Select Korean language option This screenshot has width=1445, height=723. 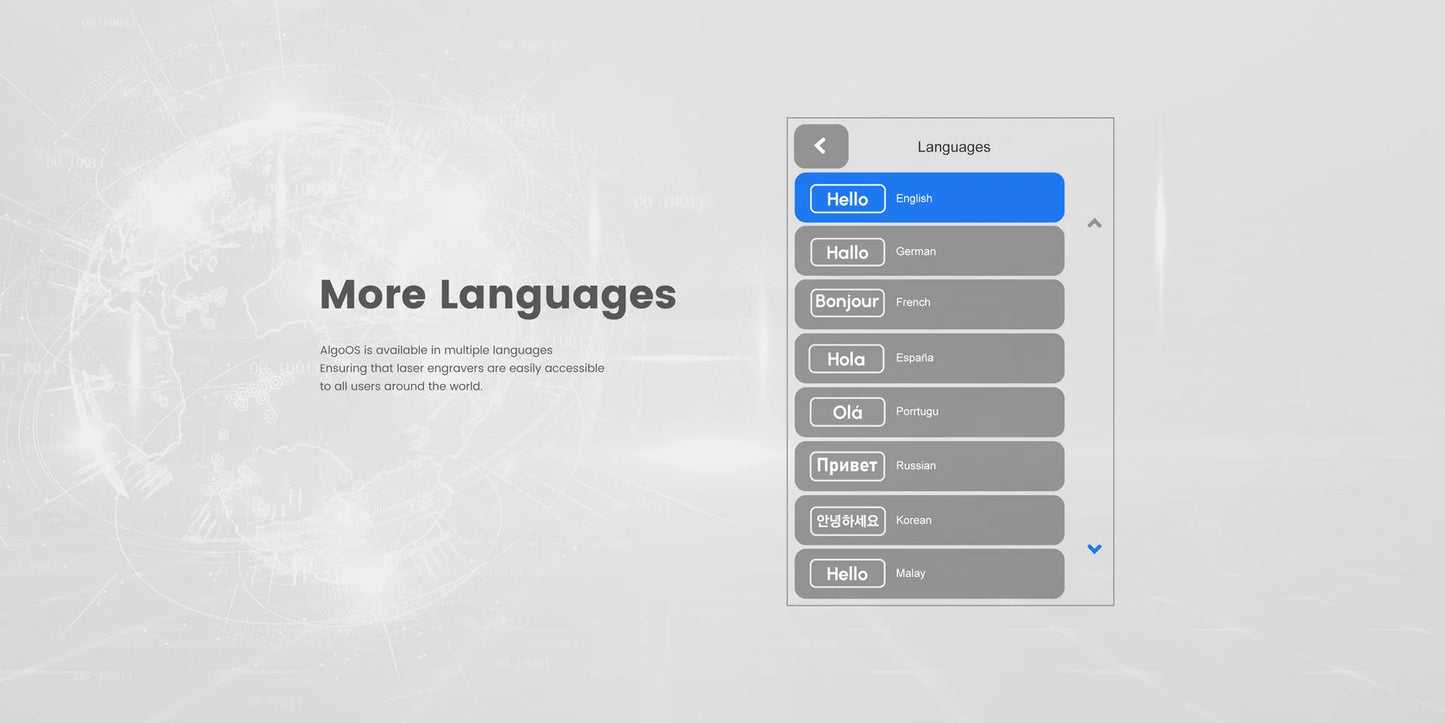pyautogui.click(x=929, y=520)
